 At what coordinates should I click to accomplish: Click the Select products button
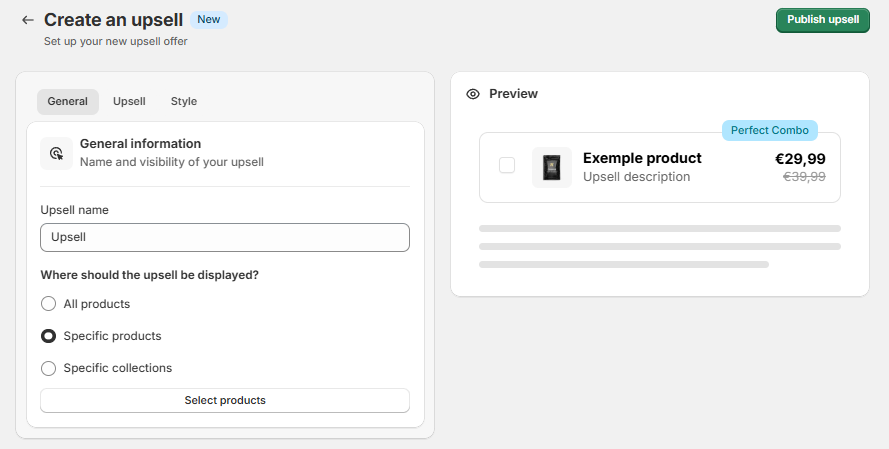225,400
